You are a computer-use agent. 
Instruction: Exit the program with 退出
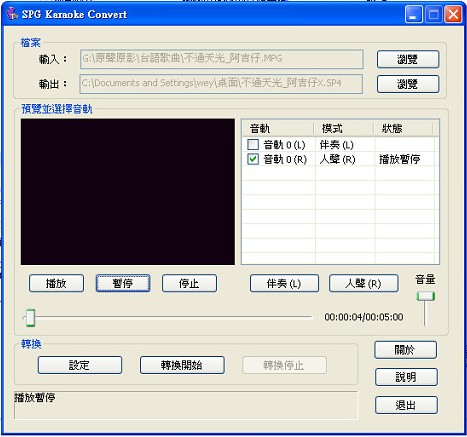click(406, 405)
